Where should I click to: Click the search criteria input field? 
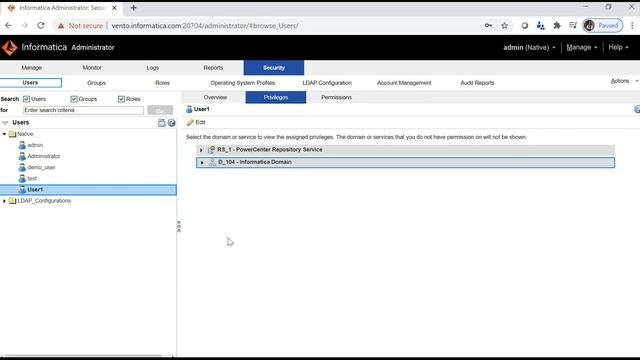coord(83,110)
